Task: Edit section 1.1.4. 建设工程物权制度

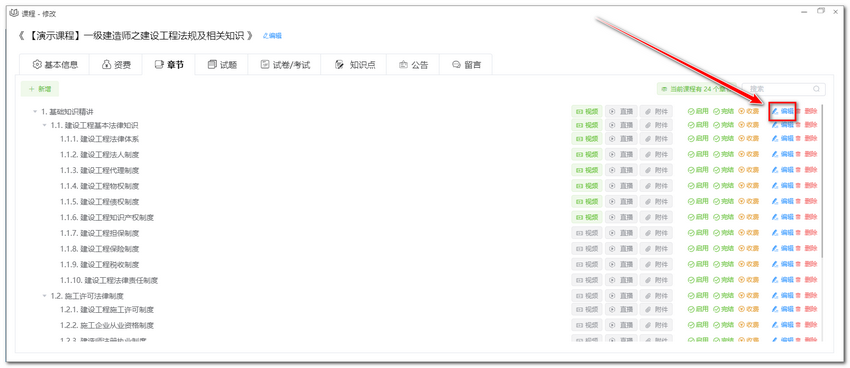Action: [x=783, y=186]
